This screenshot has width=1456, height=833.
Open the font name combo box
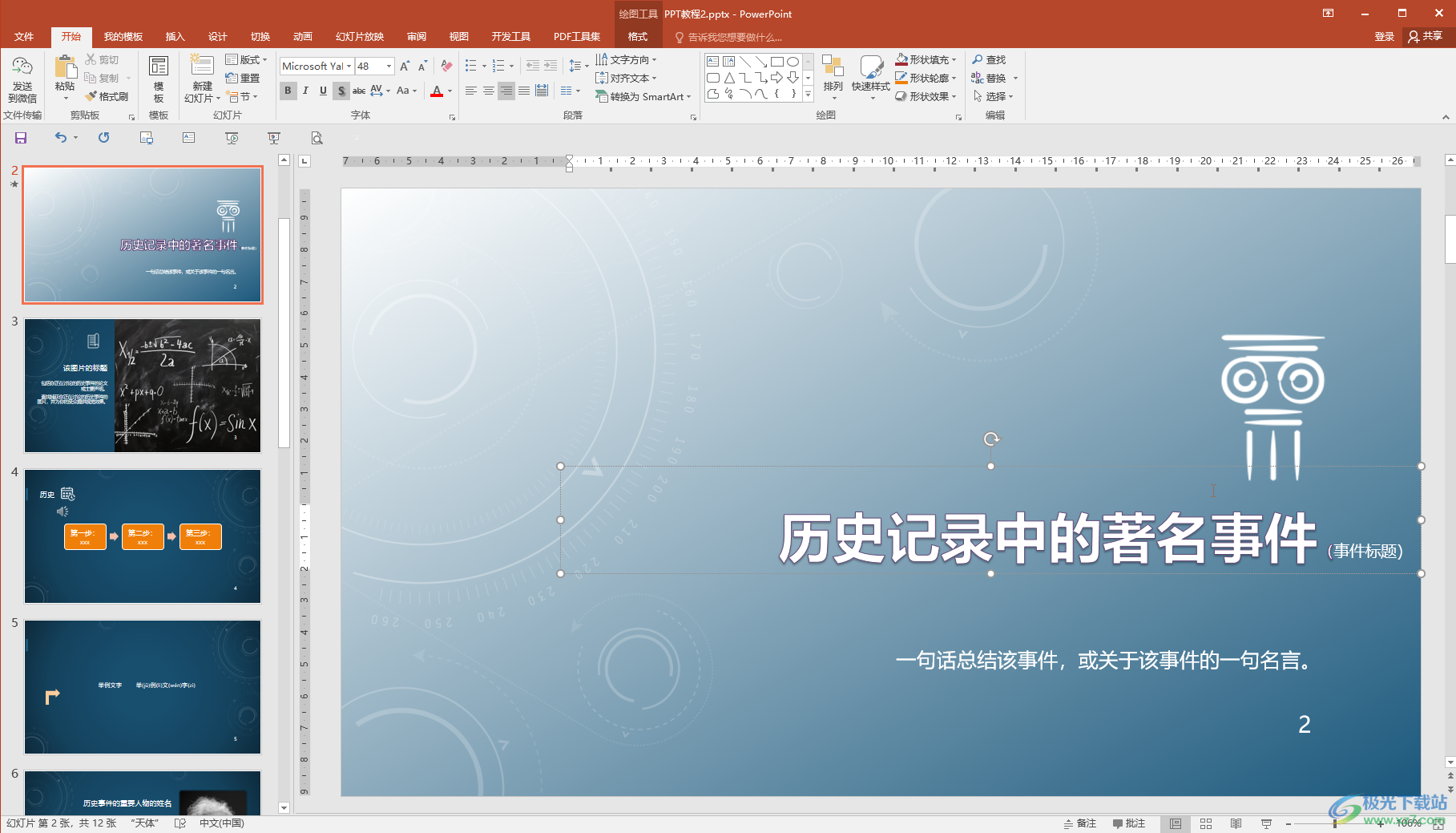pos(317,66)
